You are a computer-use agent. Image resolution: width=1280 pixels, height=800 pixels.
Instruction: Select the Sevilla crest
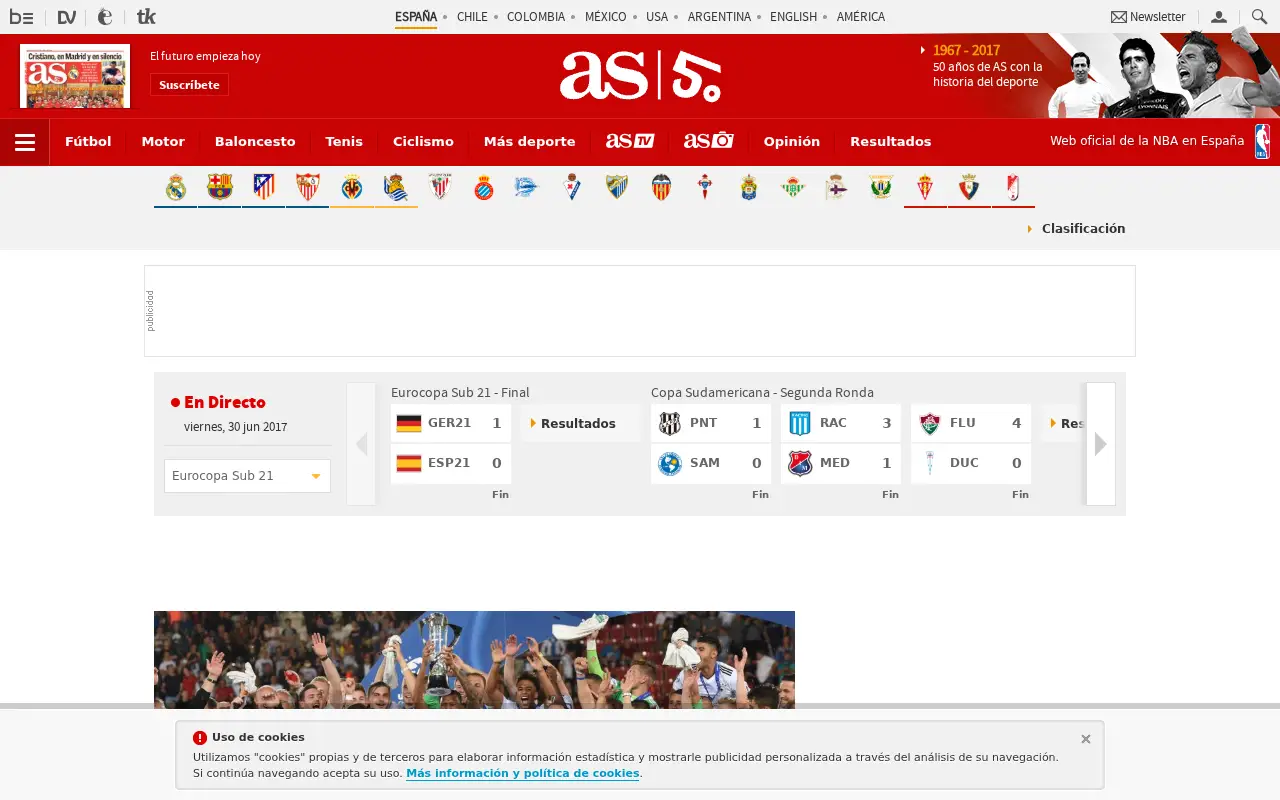[308, 187]
